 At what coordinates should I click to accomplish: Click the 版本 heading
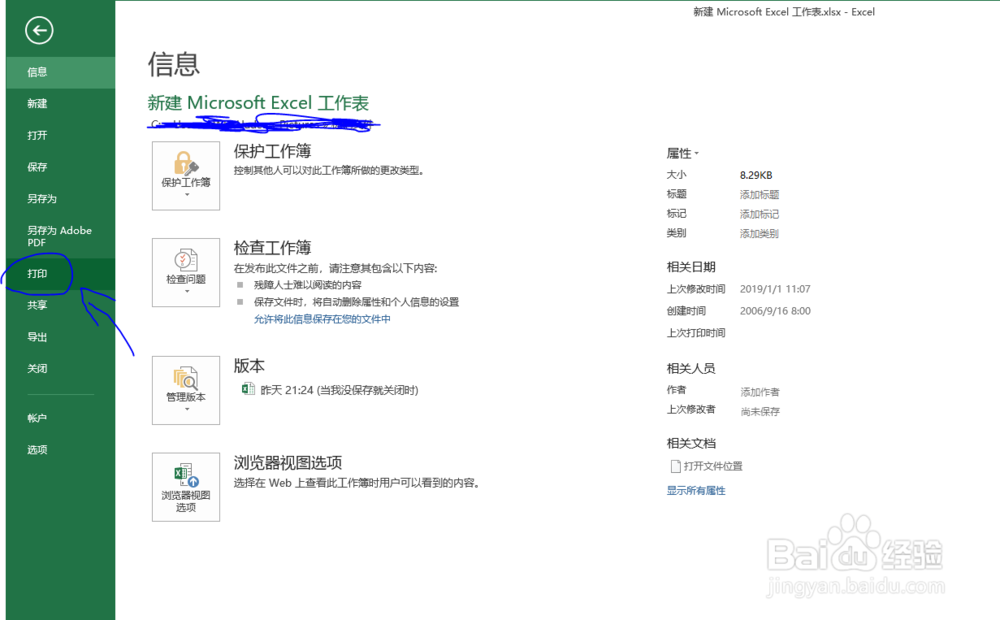point(249,365)
